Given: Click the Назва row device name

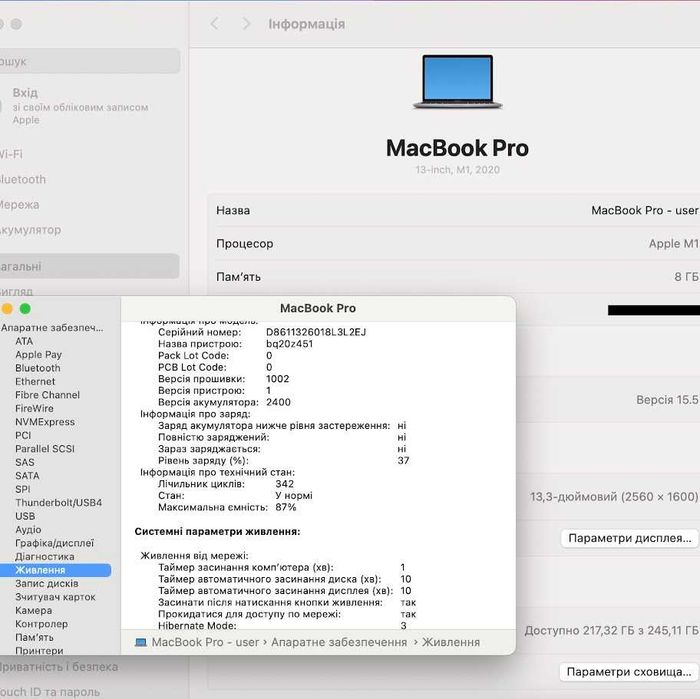Looking at the screenshot, I should click(645, 210).
